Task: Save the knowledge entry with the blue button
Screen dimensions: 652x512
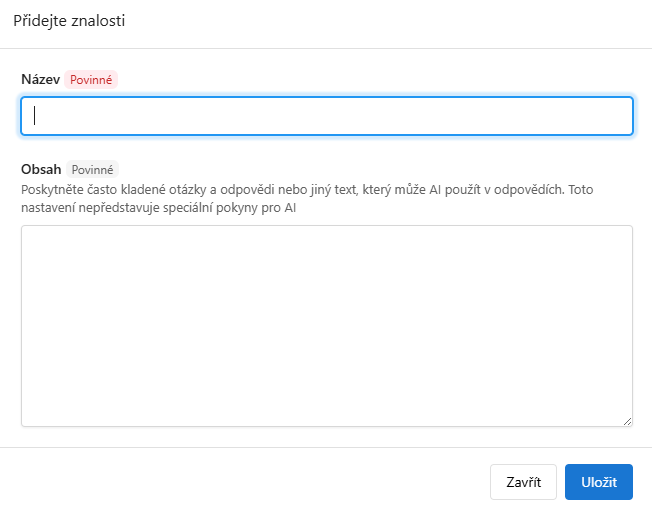Action: click(x=599, y=482)
